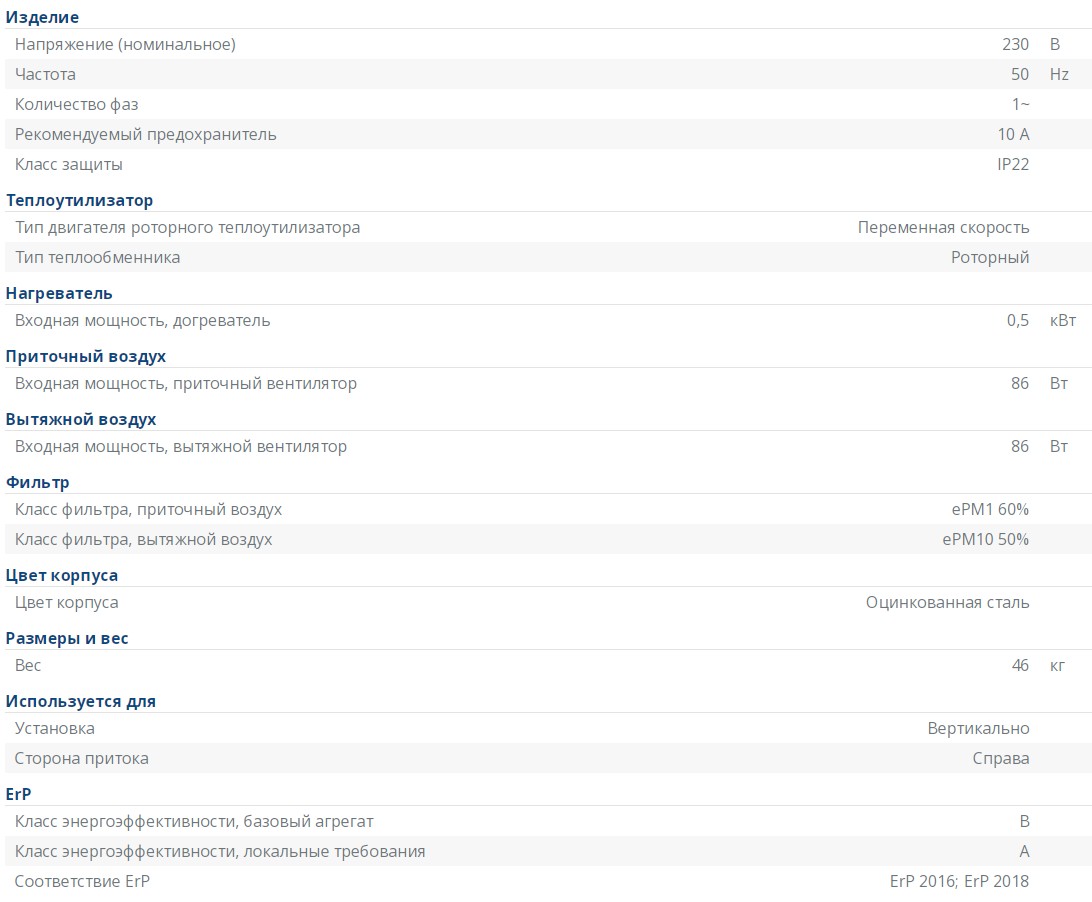Click the Приточный воздух section header
1092x902 pixels.
pos(86,357)
